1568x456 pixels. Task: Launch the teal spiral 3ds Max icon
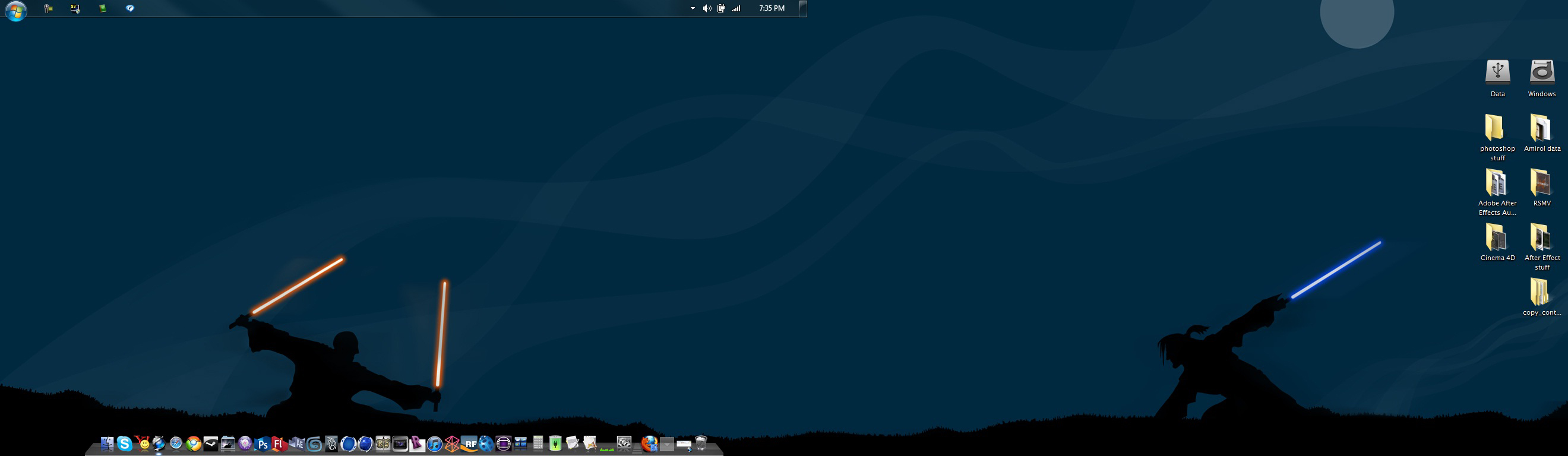click(x=315, y=446)
